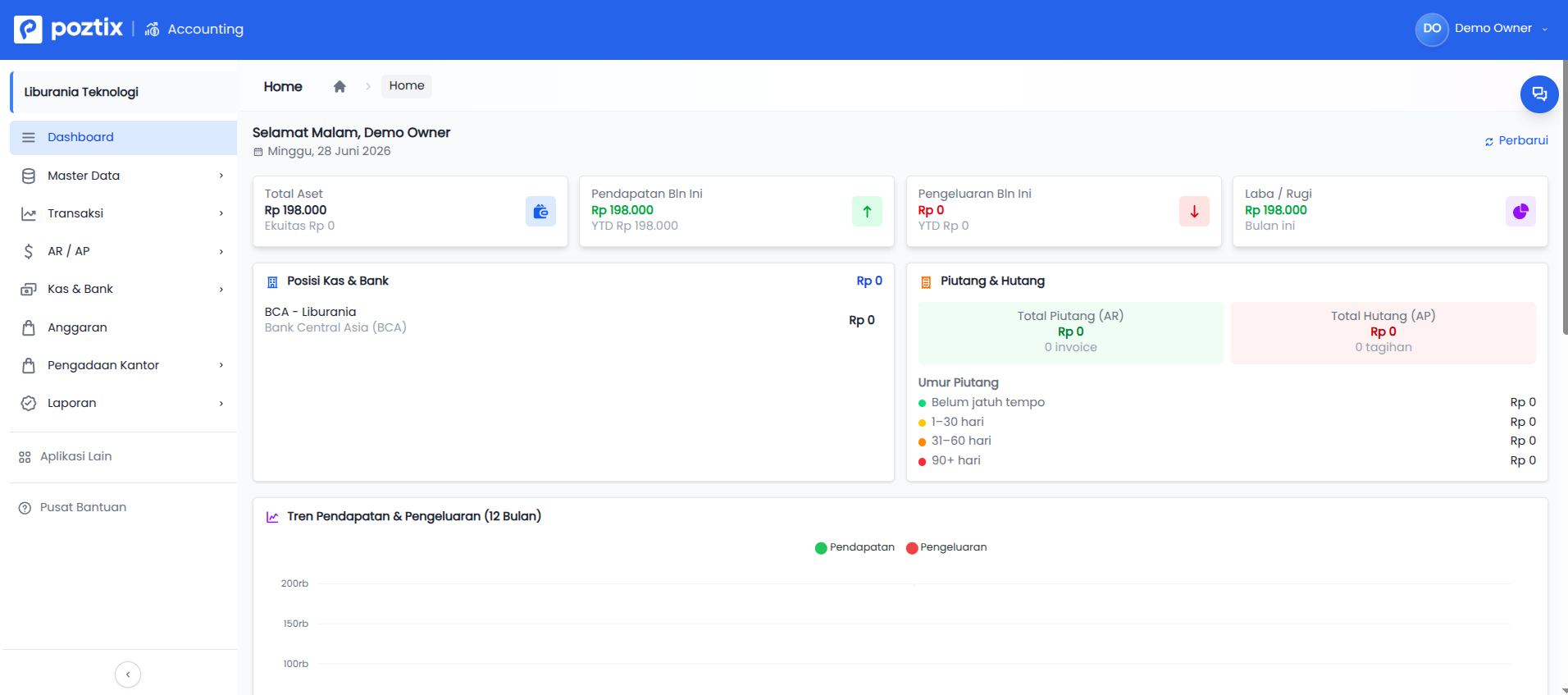Click the purple Laba / Rugi pie icon
This screenshot has width=1568, height=695.
[x=1520, y=212]
